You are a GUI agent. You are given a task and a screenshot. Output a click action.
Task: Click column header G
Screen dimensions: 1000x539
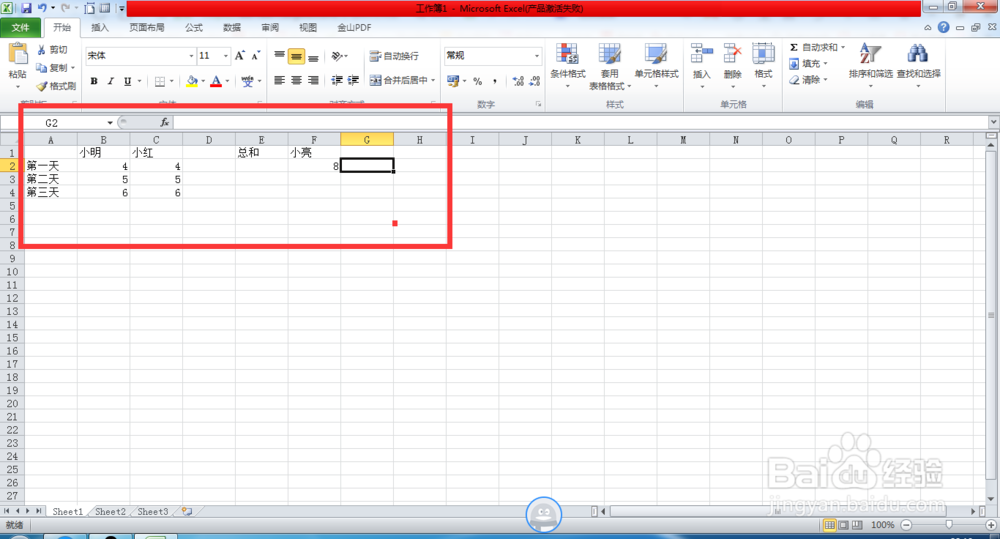click(x=367, y=140)
